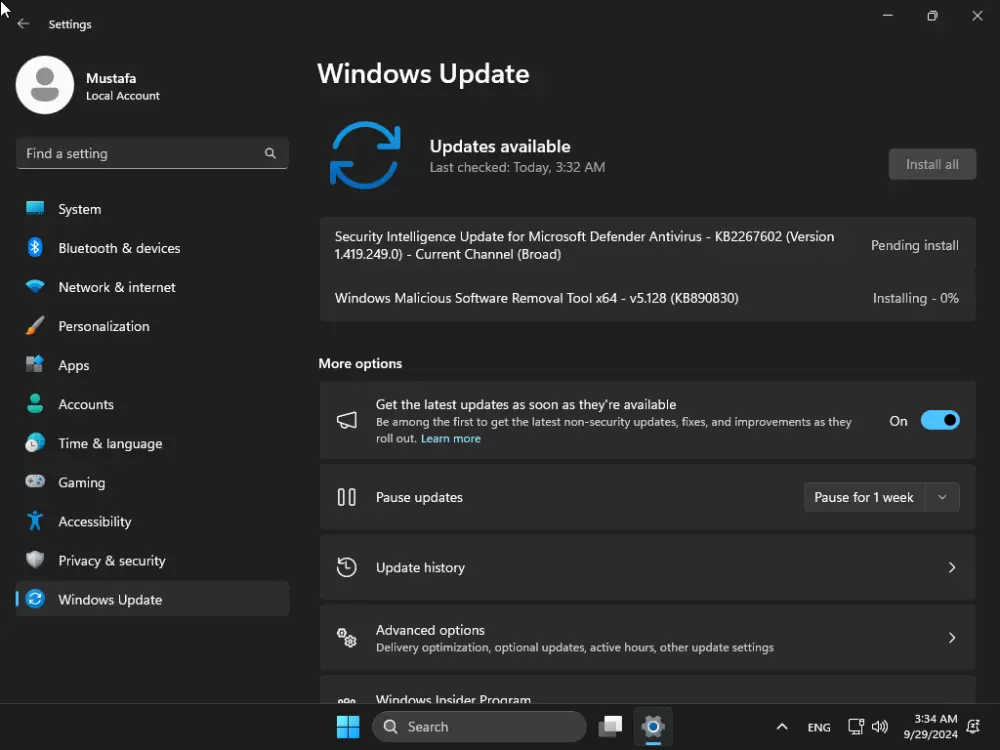Click the paintbrush Personalization icon
Image resolution: width=1000 pixels, height=750 pixels.
pyautogui.click(x=35, y=325)
